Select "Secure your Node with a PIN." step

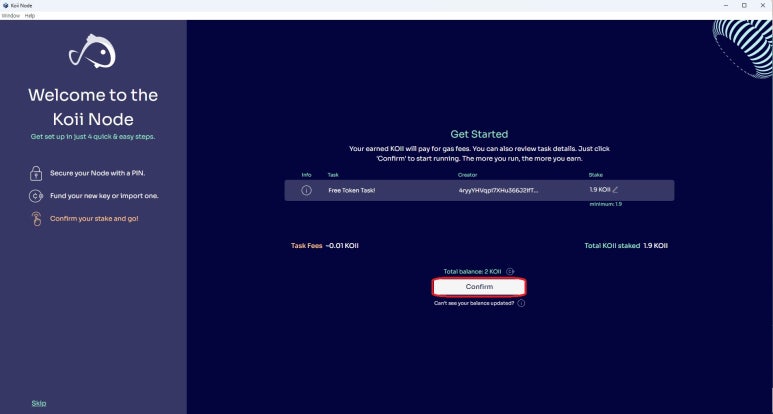point(98,173)
